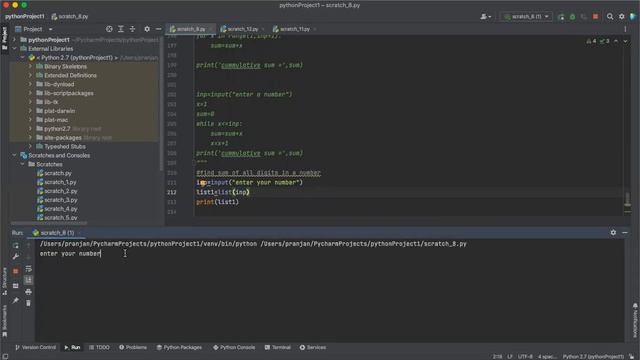Toggle tool window bars icon in corner
Screen dimensions: 640x360
click(x=5, y=356)
